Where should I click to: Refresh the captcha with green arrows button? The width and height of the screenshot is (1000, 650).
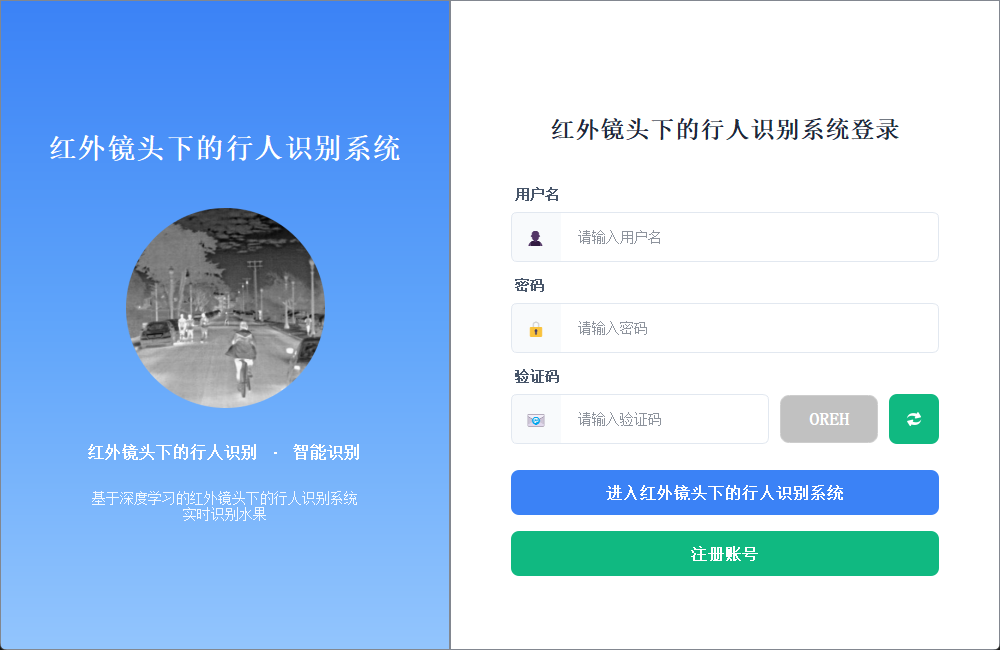pos(913,419)
